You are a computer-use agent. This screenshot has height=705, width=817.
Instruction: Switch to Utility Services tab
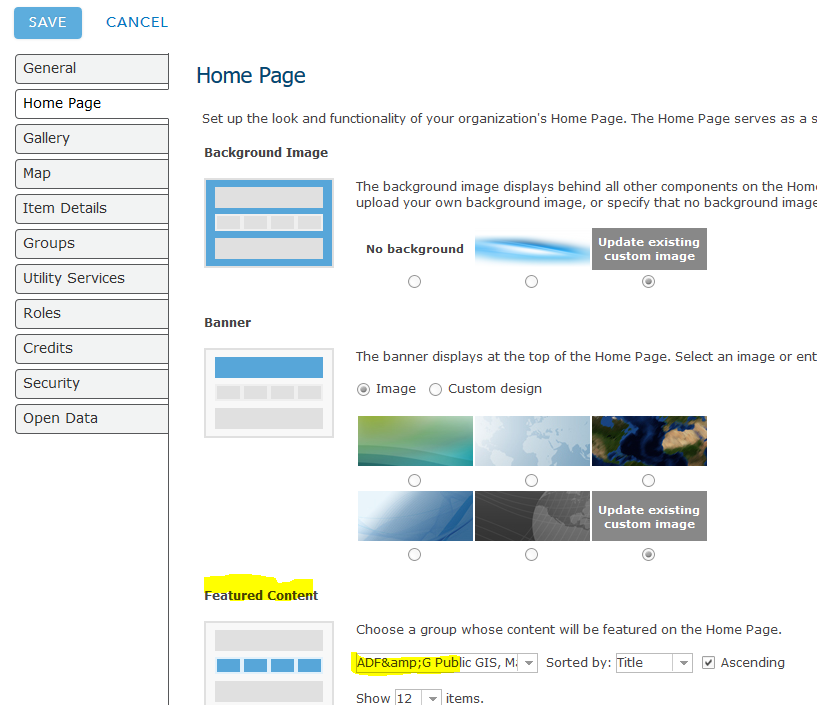(92, 278)
